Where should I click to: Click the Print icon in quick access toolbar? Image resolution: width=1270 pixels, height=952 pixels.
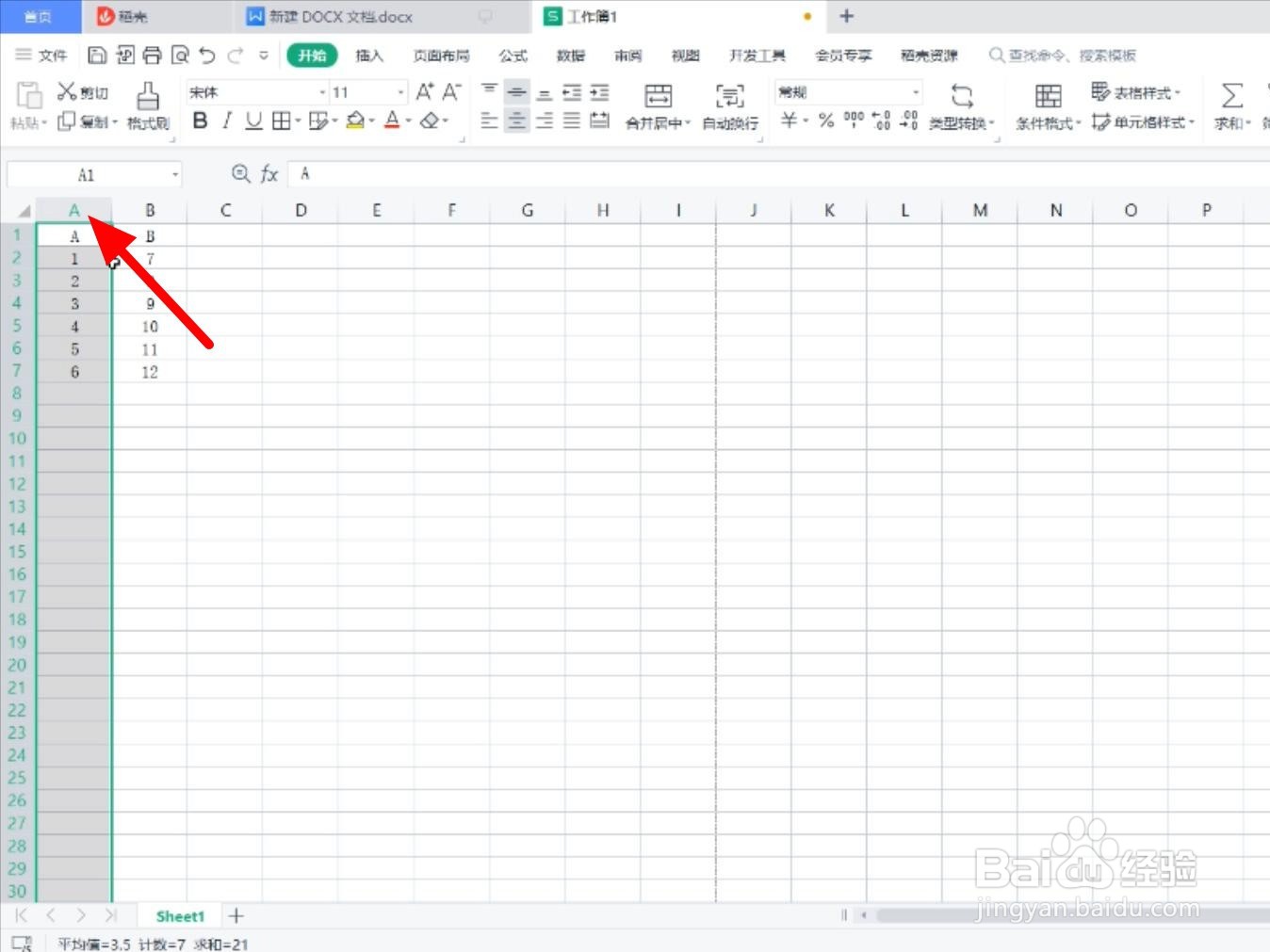tap(152, 56)
